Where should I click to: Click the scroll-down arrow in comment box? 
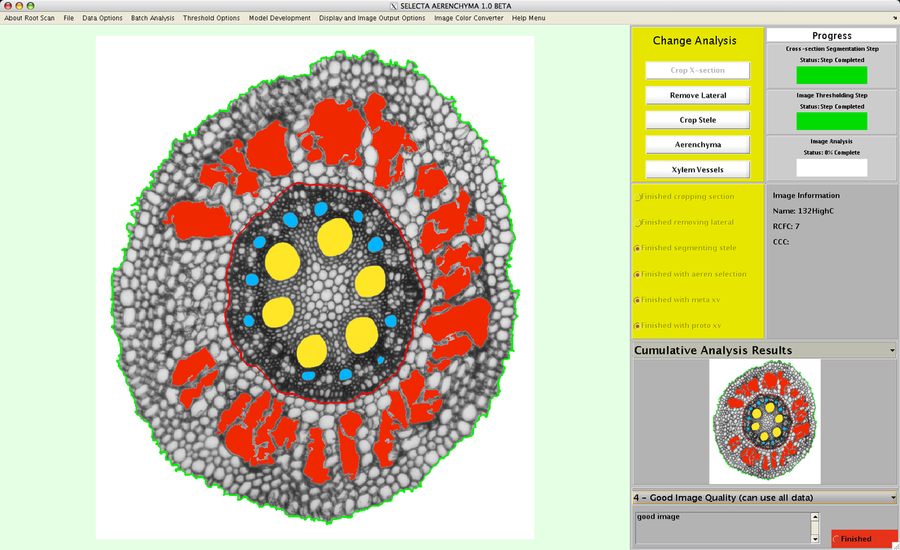point(816,539)
